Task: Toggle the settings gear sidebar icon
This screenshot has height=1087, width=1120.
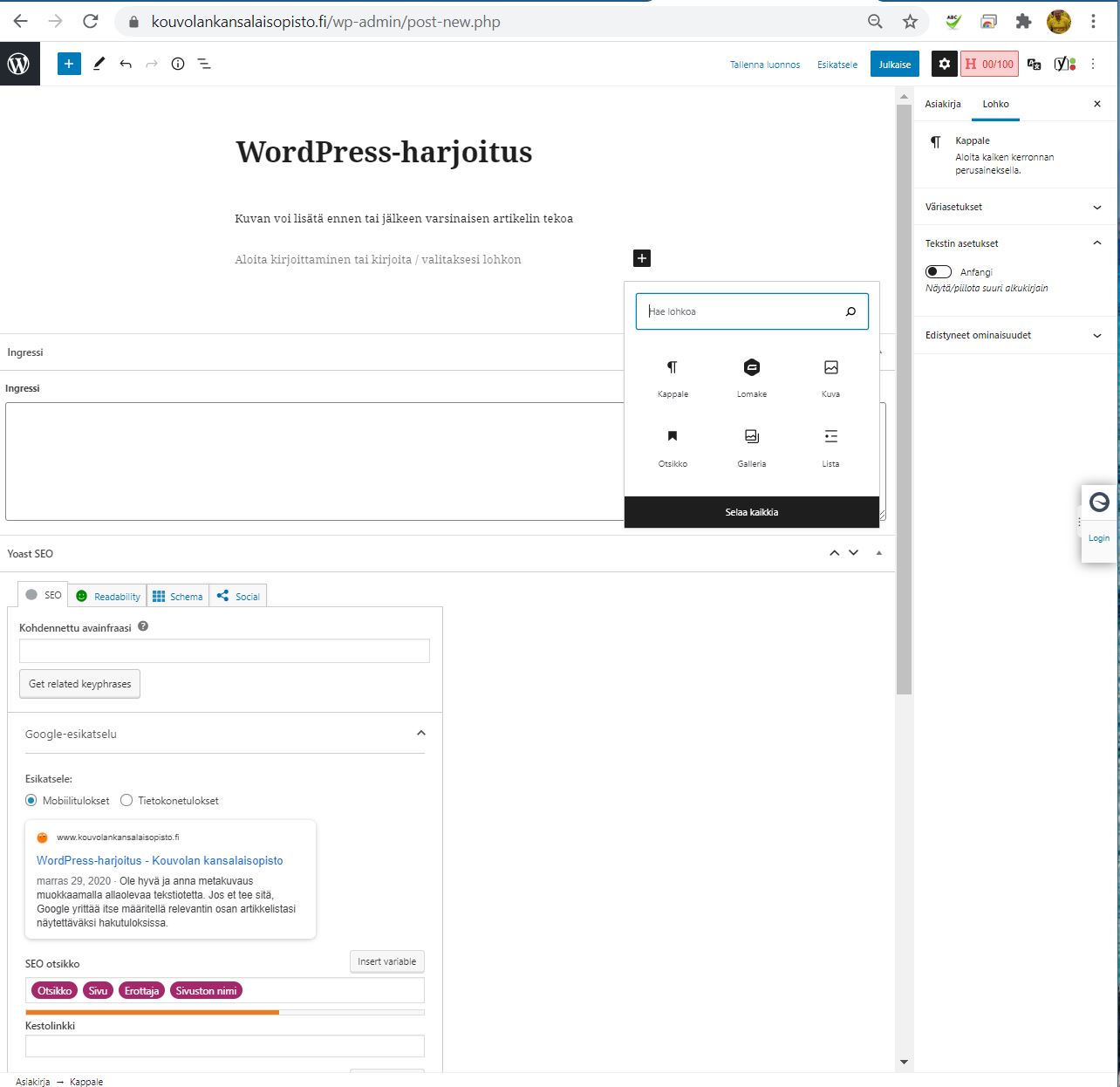Action: coord(944,64)
